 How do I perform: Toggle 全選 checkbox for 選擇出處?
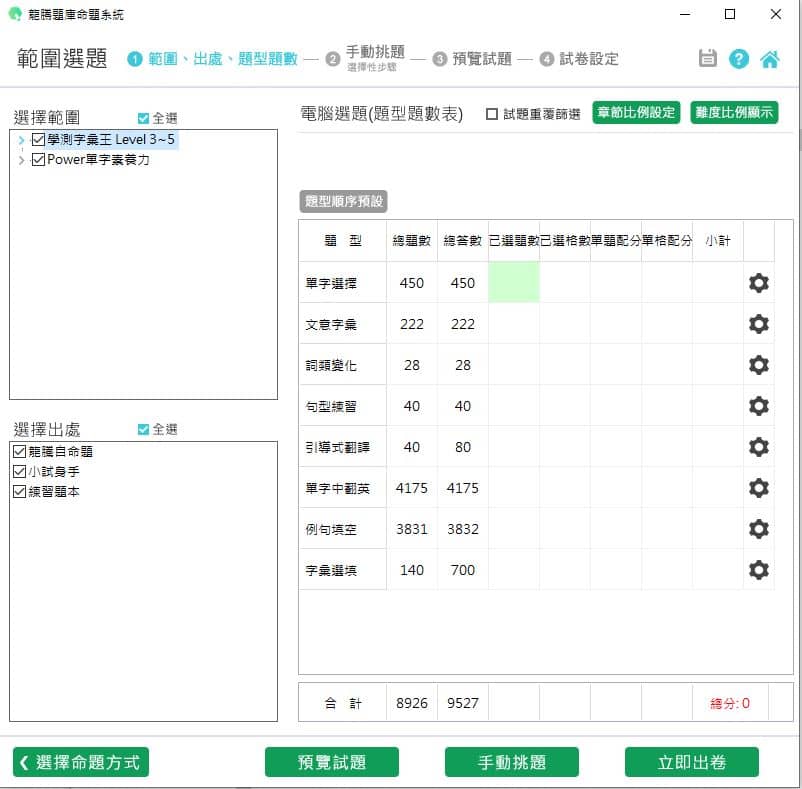point(143,430)
